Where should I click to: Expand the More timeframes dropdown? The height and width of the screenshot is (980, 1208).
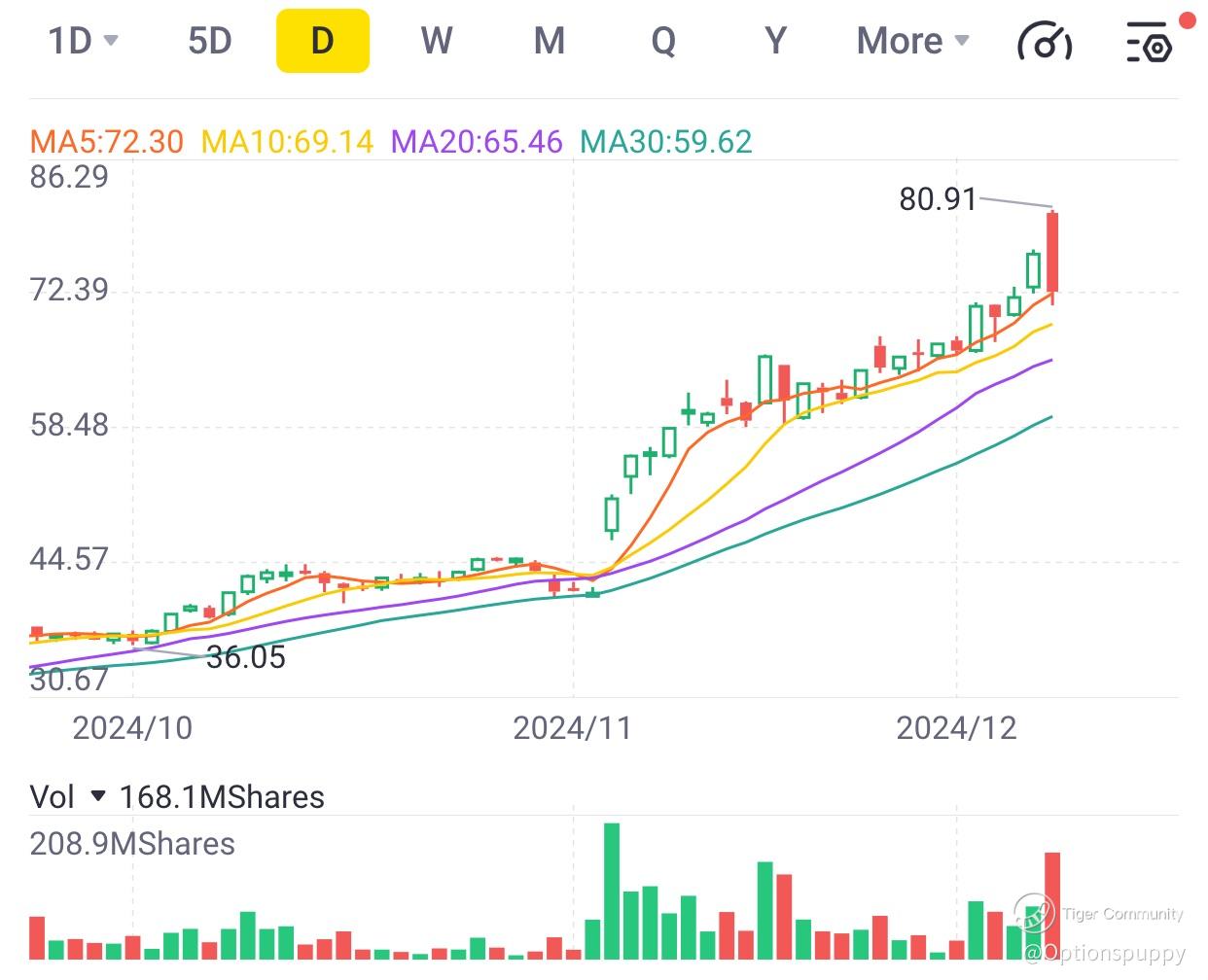pos(912,41)
